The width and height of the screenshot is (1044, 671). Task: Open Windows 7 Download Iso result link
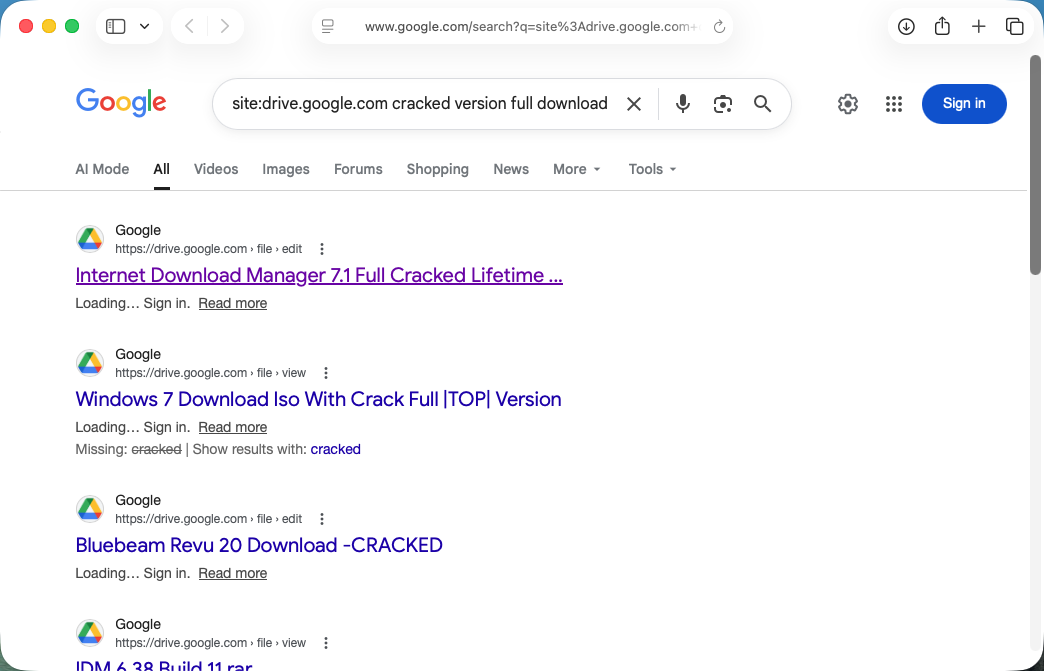click(318, 399)
